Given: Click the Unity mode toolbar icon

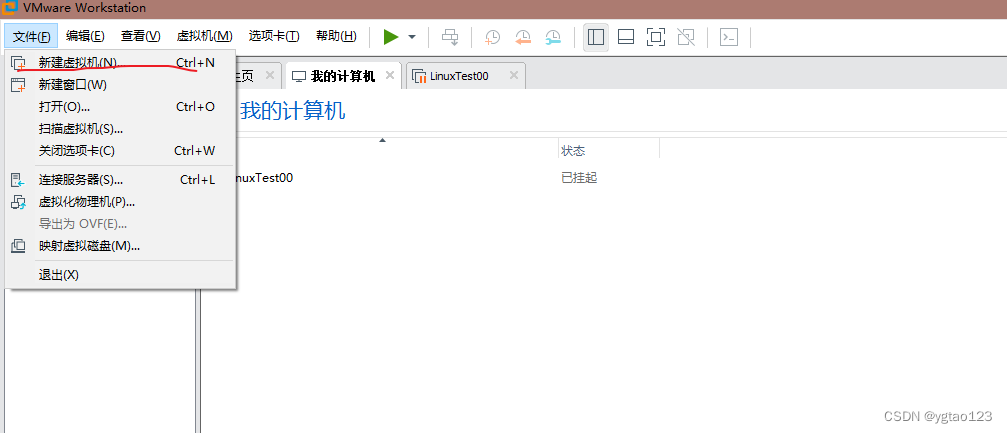Looking at the screenshot, I should (x=686, y=37).
